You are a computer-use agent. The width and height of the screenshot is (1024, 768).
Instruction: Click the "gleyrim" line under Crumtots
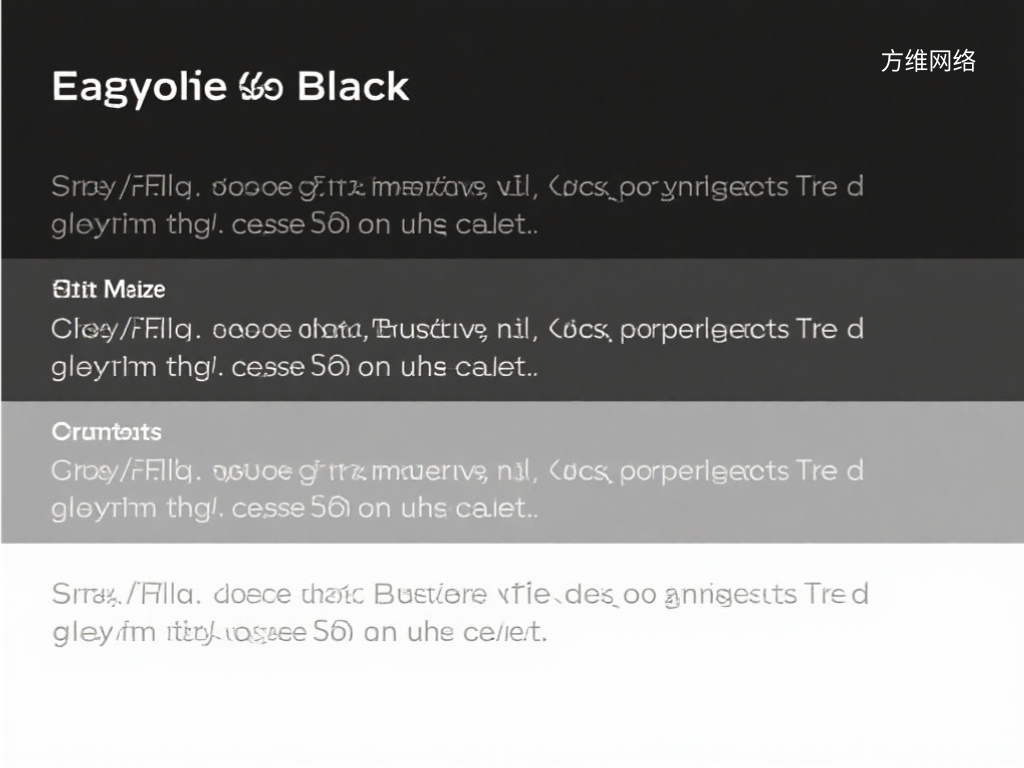294,508
